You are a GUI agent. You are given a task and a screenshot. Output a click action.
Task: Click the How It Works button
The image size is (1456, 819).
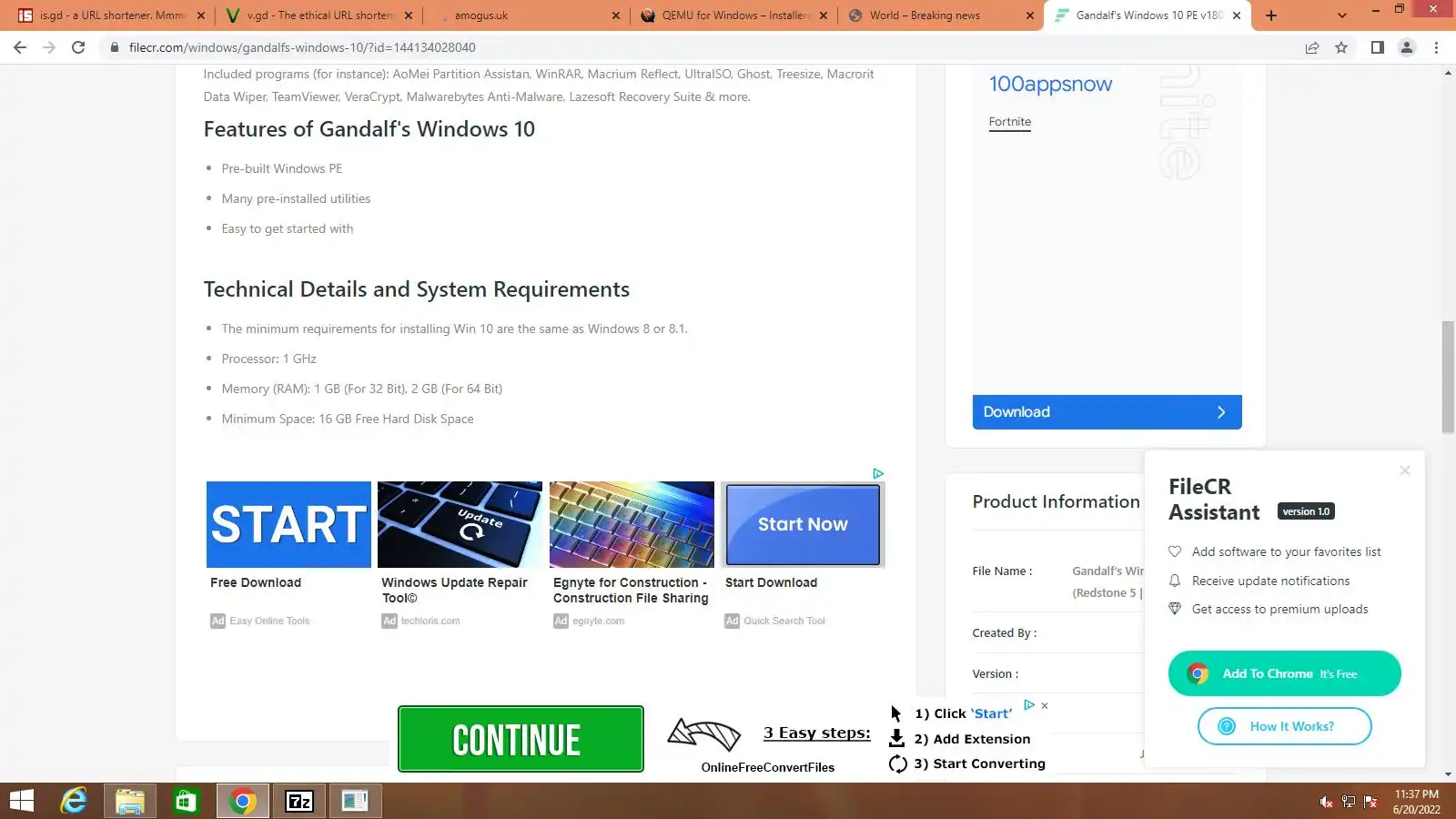pyautogui.click(x=1284, y=726)
